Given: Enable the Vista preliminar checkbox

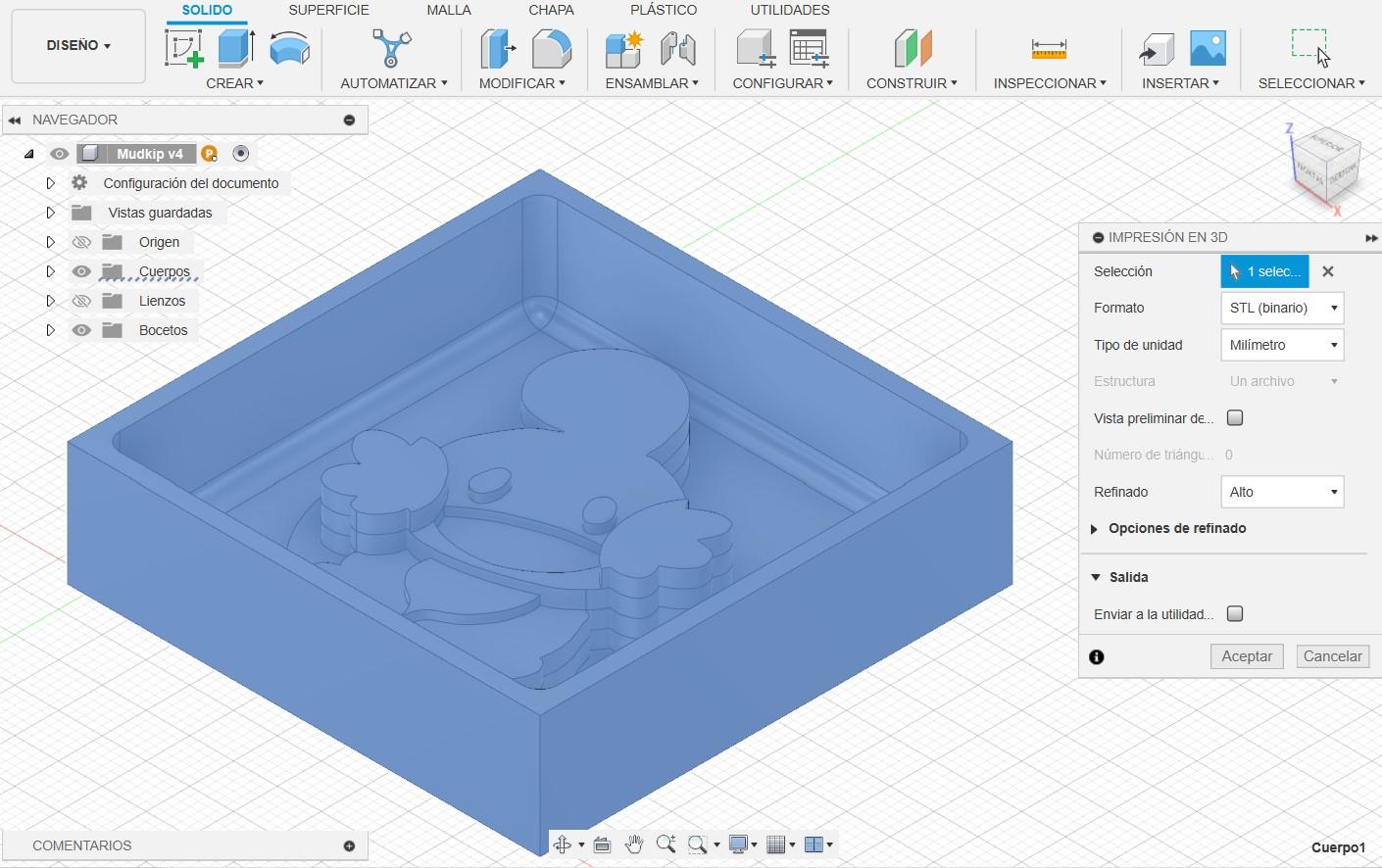Looking at the screenshot, I should (1235, 418).
